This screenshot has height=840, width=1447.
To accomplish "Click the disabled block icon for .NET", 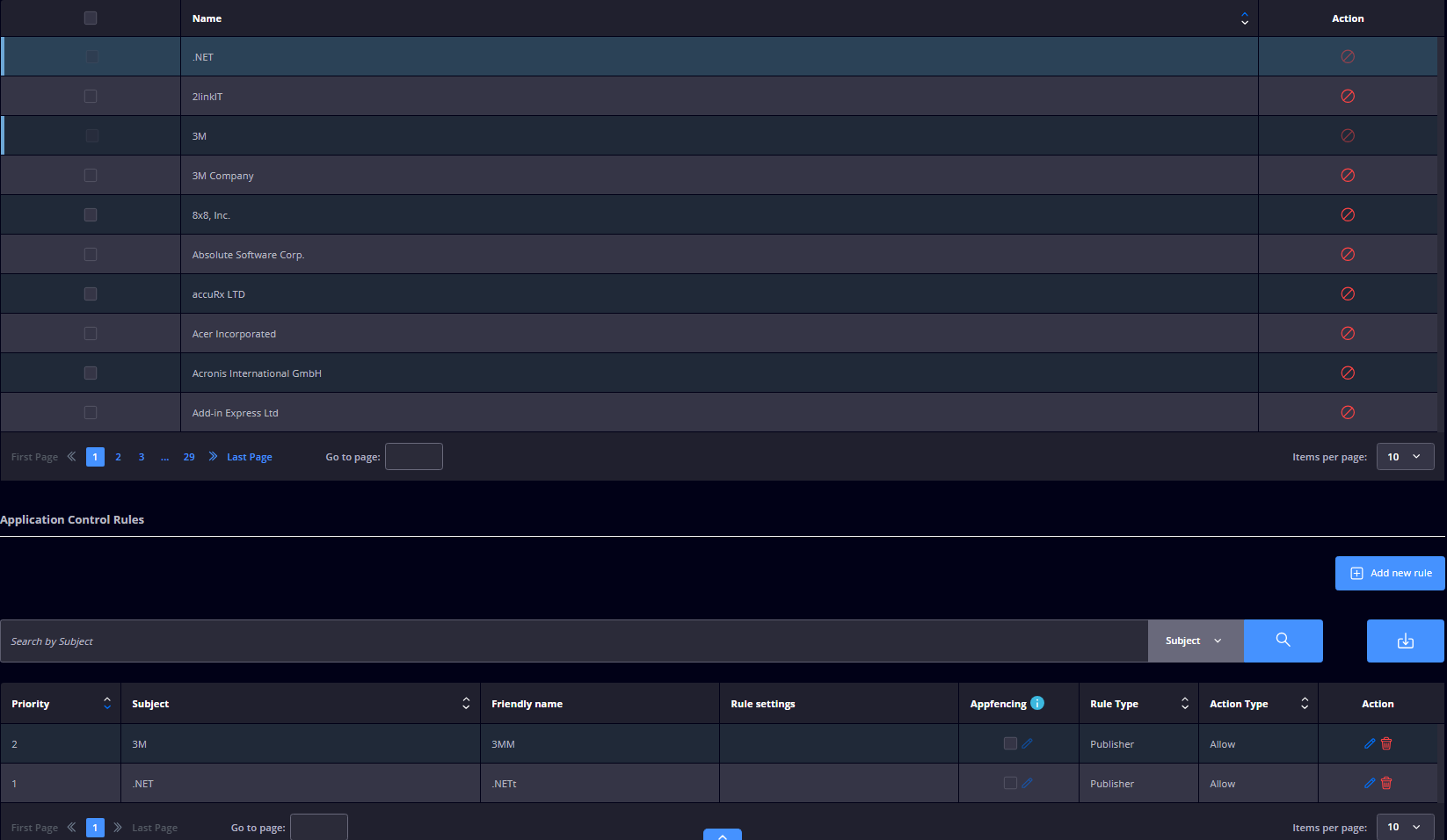I will (x=1348, y=56).
